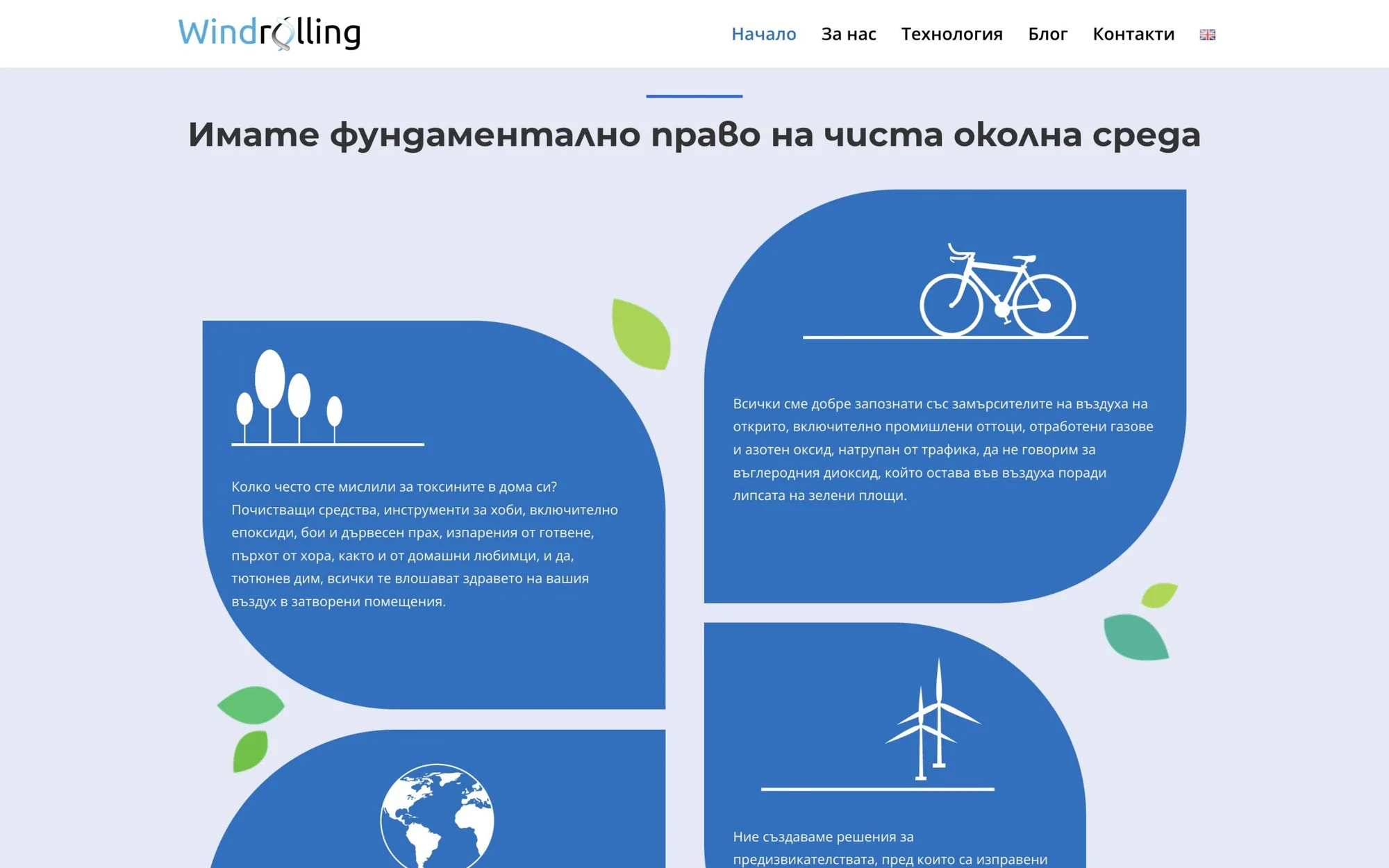Click the paragraph starting Всички сме добре запознати
Screen dimensions: 1389x868
[x=943, y=449]
